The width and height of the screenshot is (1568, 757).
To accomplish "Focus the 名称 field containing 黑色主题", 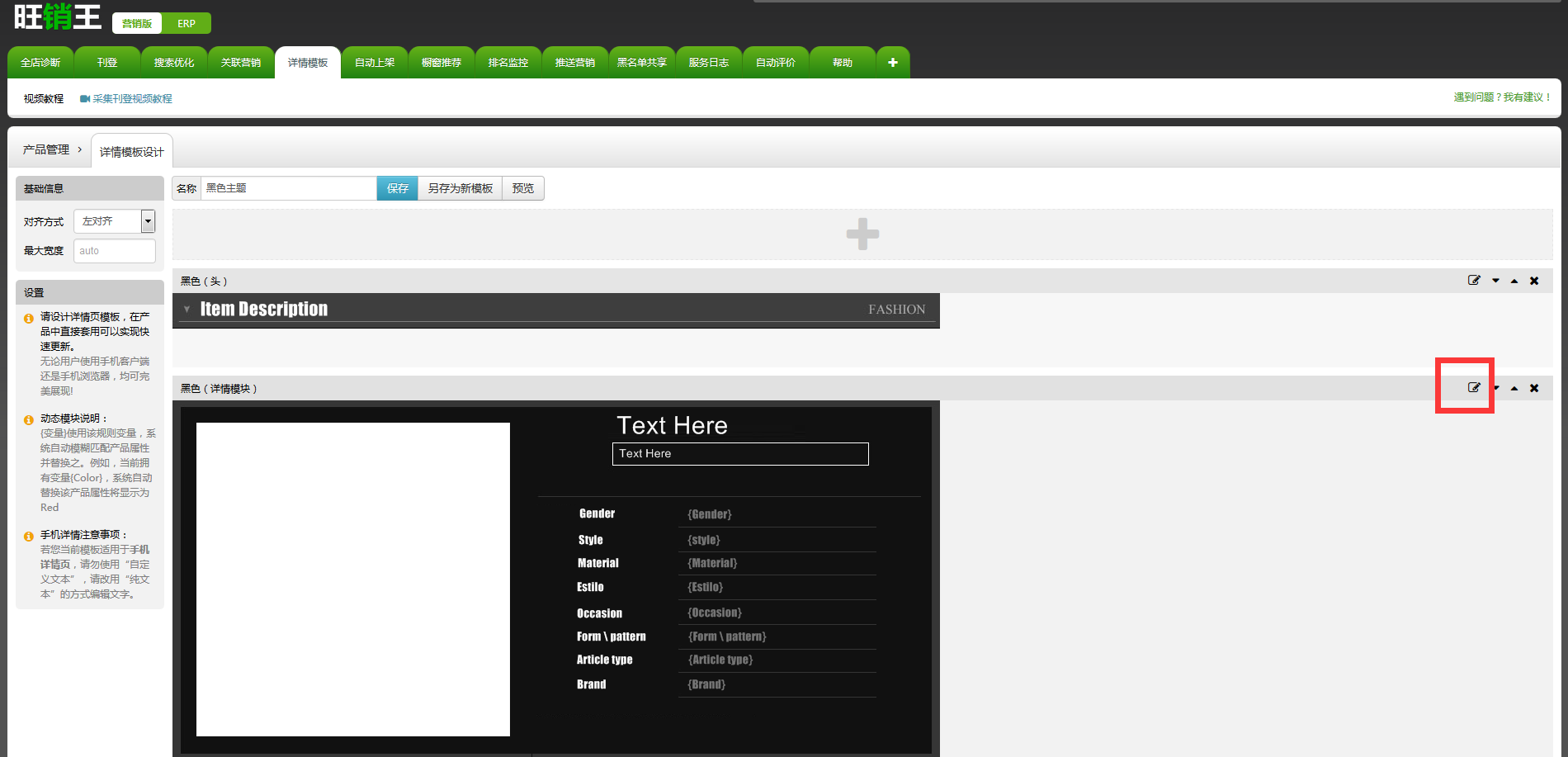I will point(289,188).
